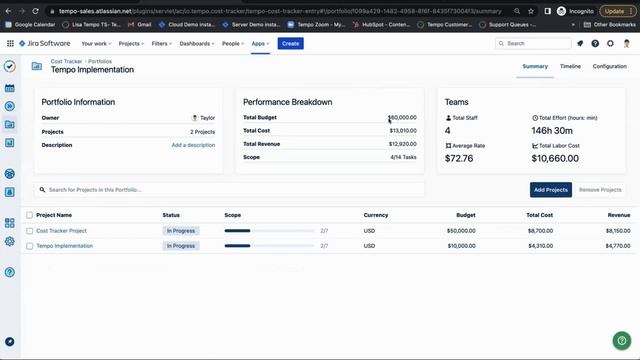Open the Gmail bookmark

click(140, 25)
